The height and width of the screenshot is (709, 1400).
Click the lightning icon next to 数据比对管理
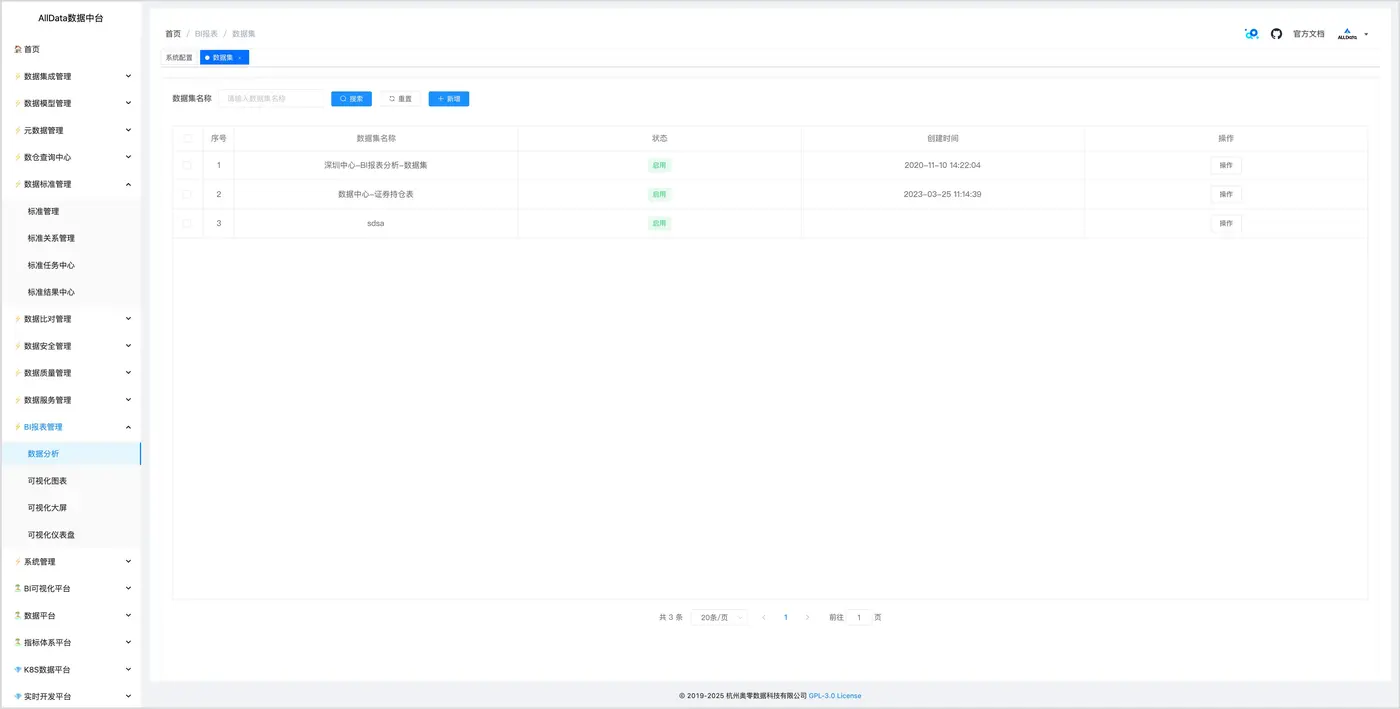18,319
